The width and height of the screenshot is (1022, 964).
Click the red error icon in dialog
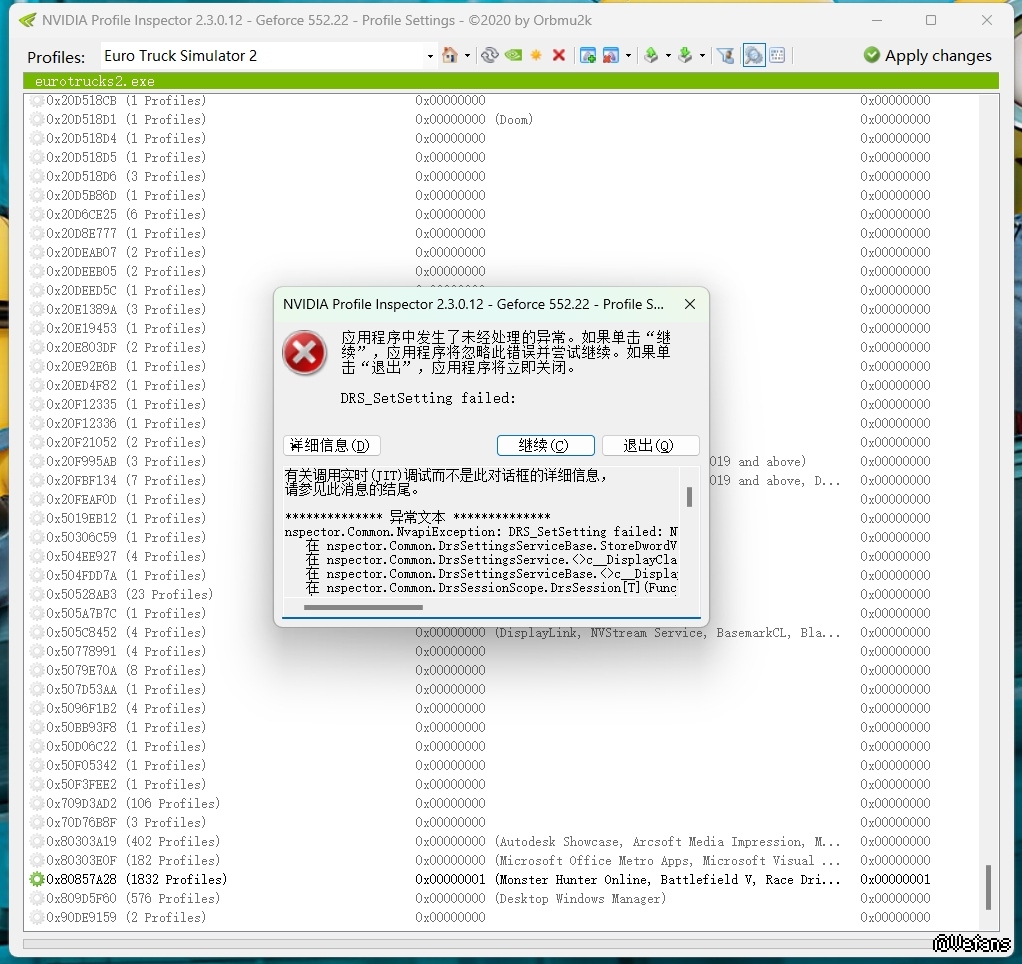click(x=304, y=353)
